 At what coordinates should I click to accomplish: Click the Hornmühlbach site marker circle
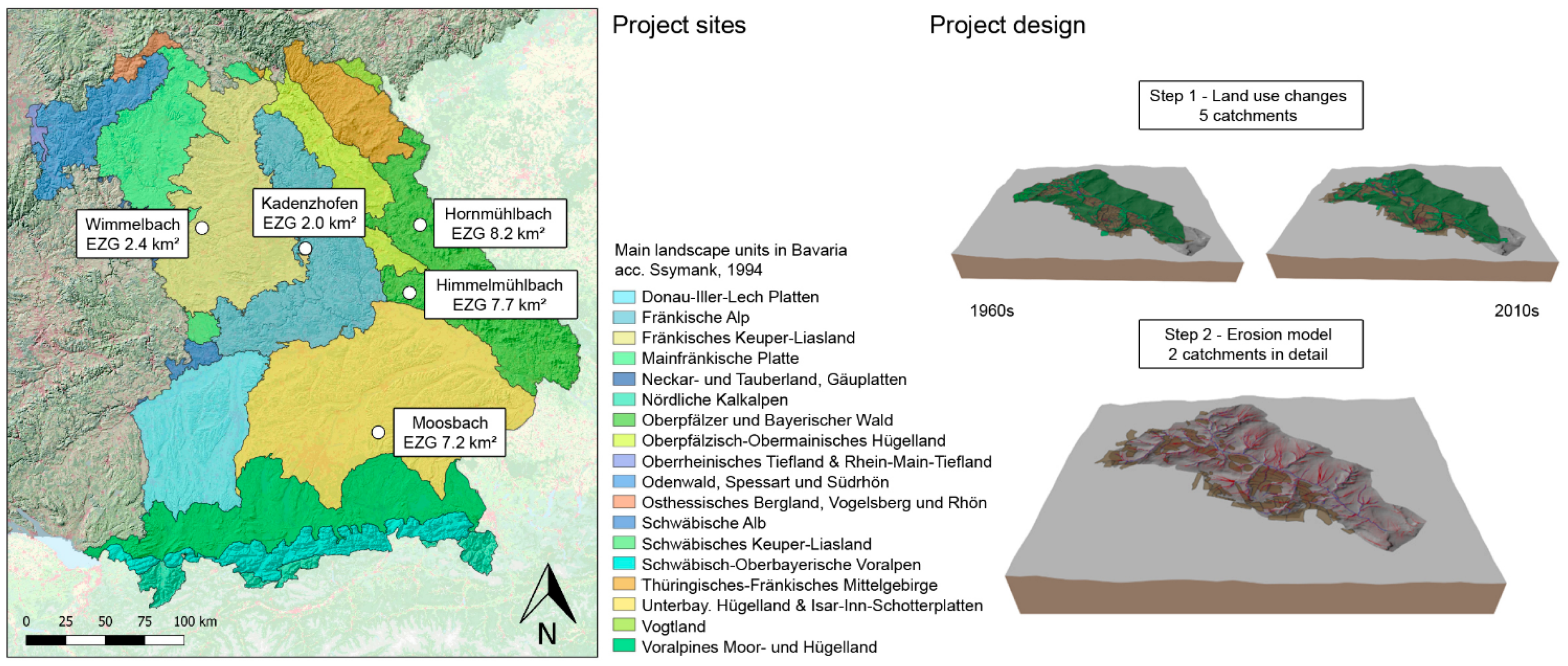[419, 225]
